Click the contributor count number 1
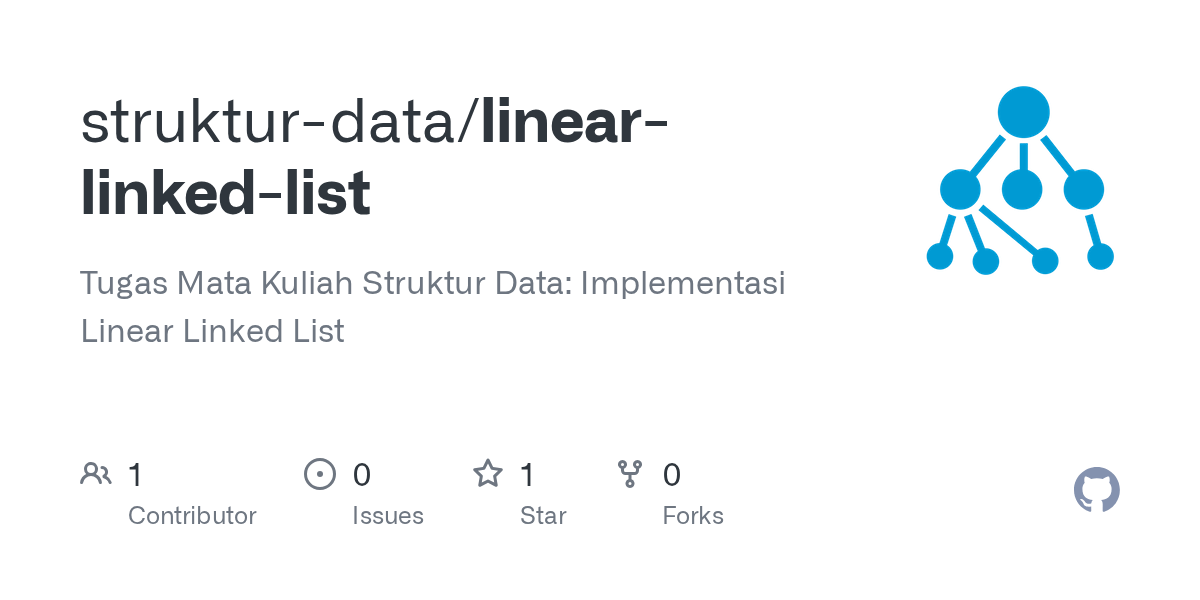 (x=135, y=474)
